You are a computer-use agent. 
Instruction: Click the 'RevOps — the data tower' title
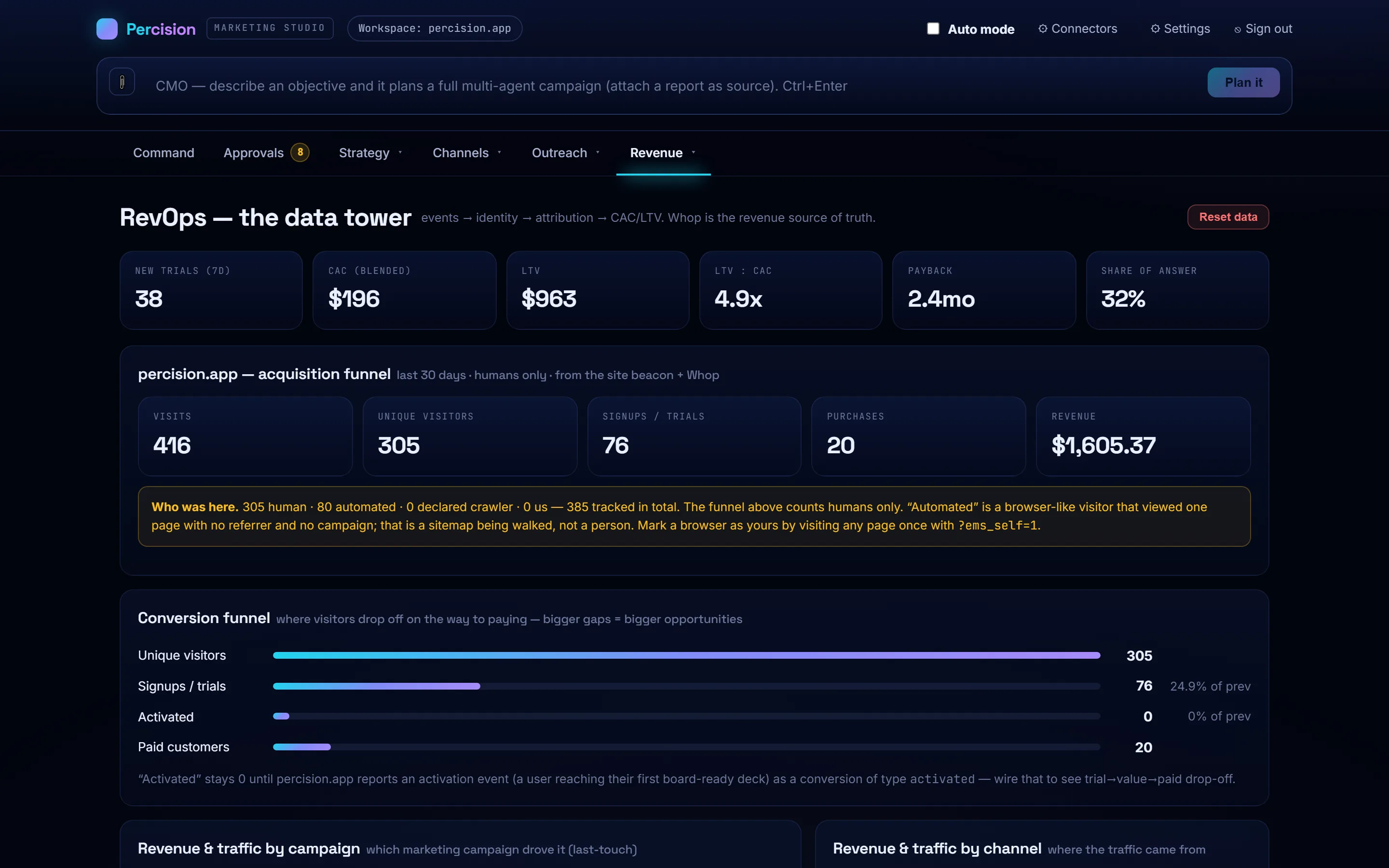pos(265,217)
